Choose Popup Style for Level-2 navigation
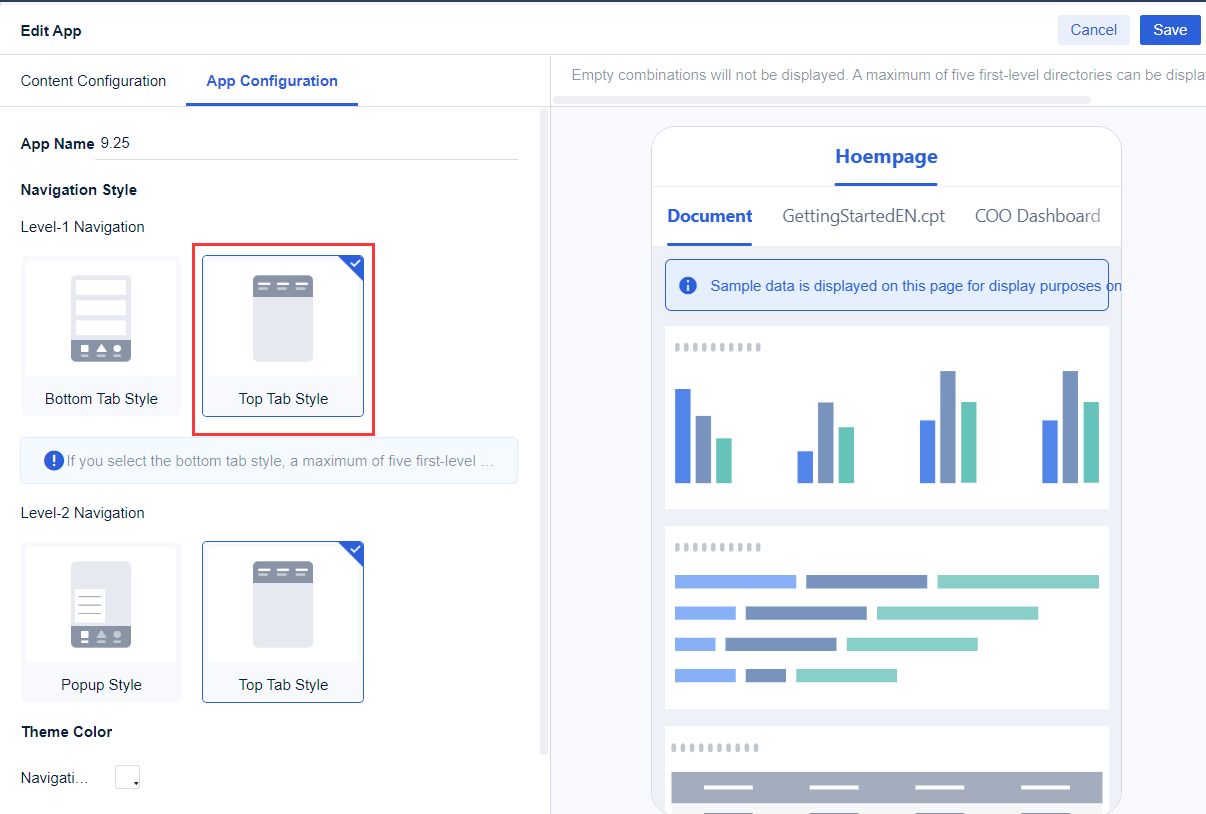Viewport: 1206px width, 814px height. [100, 622]
